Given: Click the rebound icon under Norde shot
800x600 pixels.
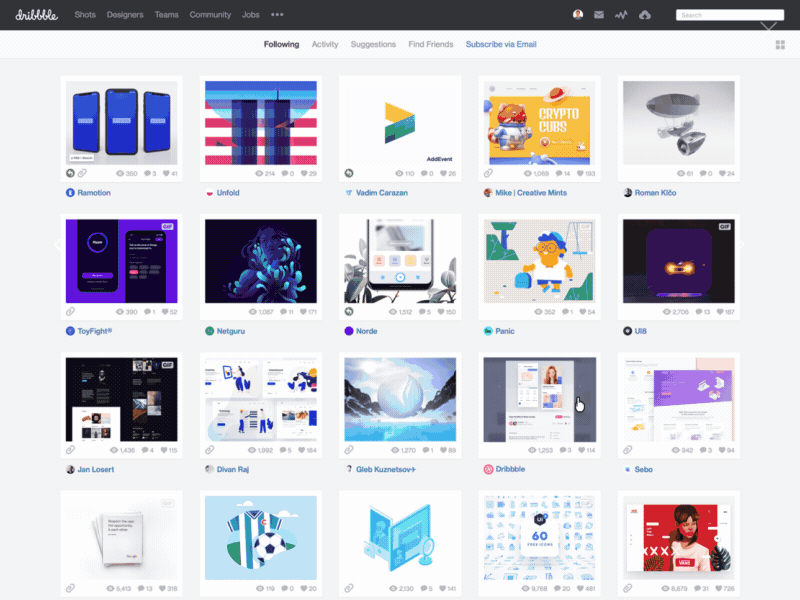Looking at the screenshot, I should 349,311.
